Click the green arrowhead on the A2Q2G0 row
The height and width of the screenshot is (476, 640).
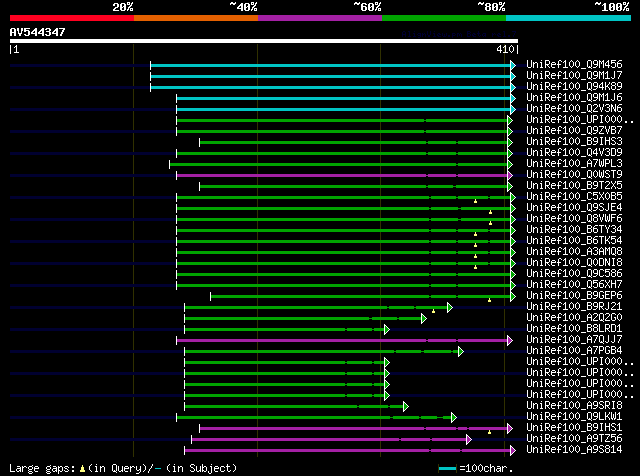coord(424,318)
